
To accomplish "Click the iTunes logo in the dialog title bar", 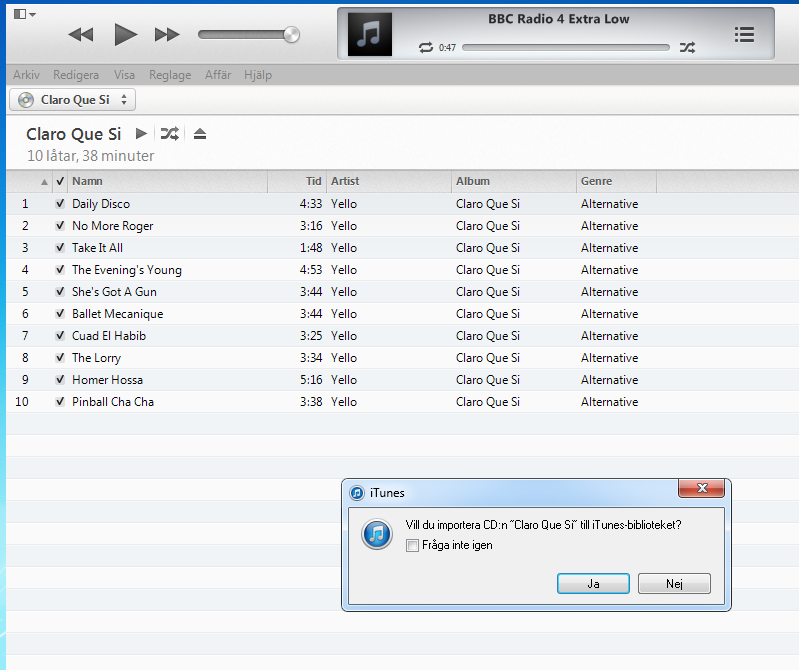I will tap(357, 493).
